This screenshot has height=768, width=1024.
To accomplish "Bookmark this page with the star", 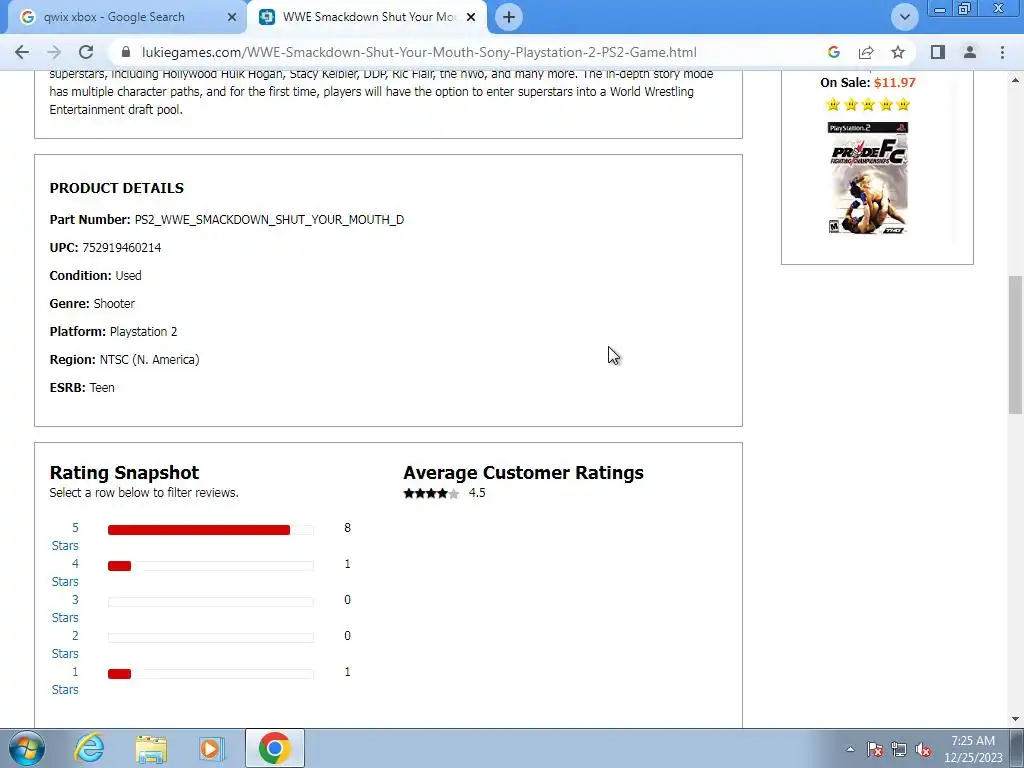I will [898, 52].
